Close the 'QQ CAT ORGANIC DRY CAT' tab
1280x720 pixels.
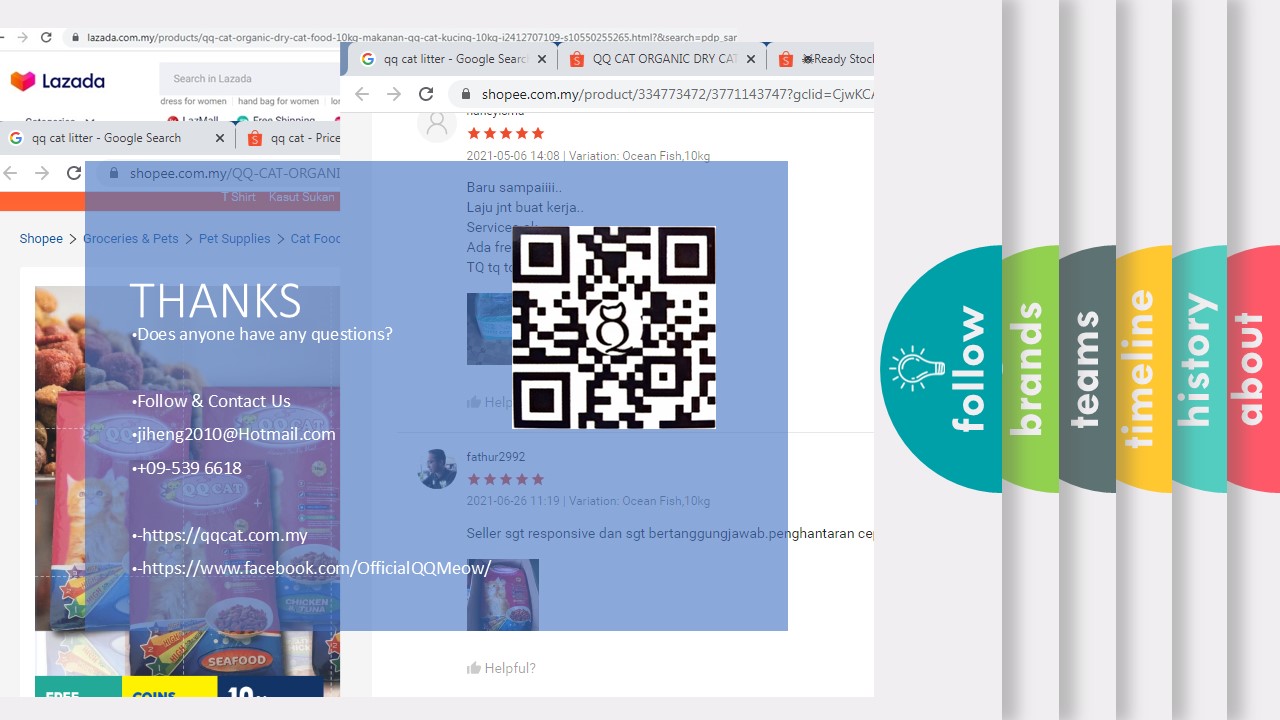751,59
